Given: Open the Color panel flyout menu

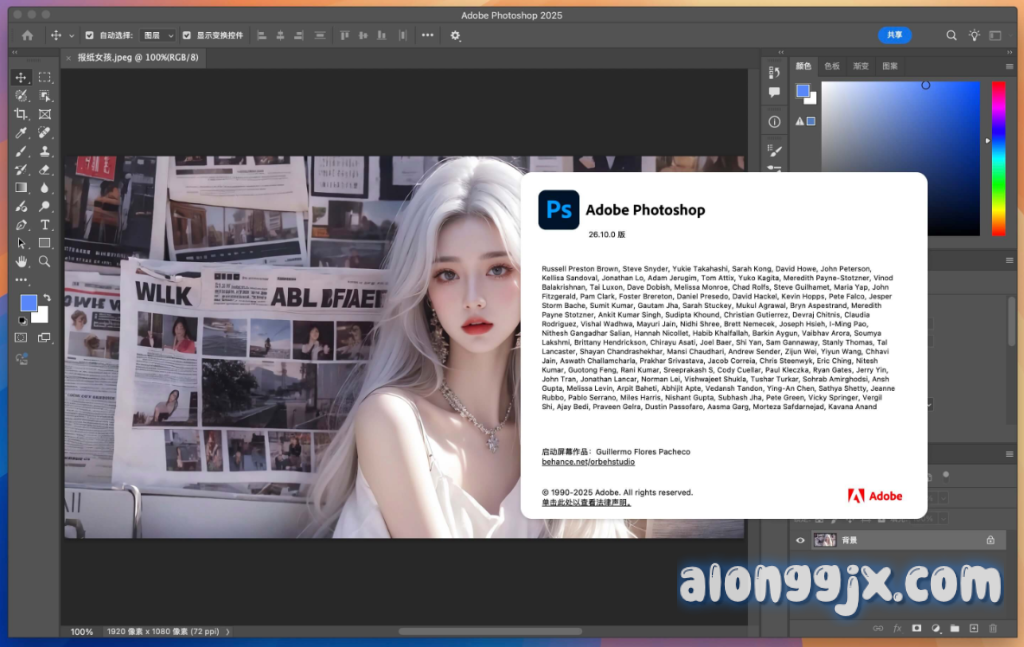Looking at the screenshot, I should tap(1009, 66).
